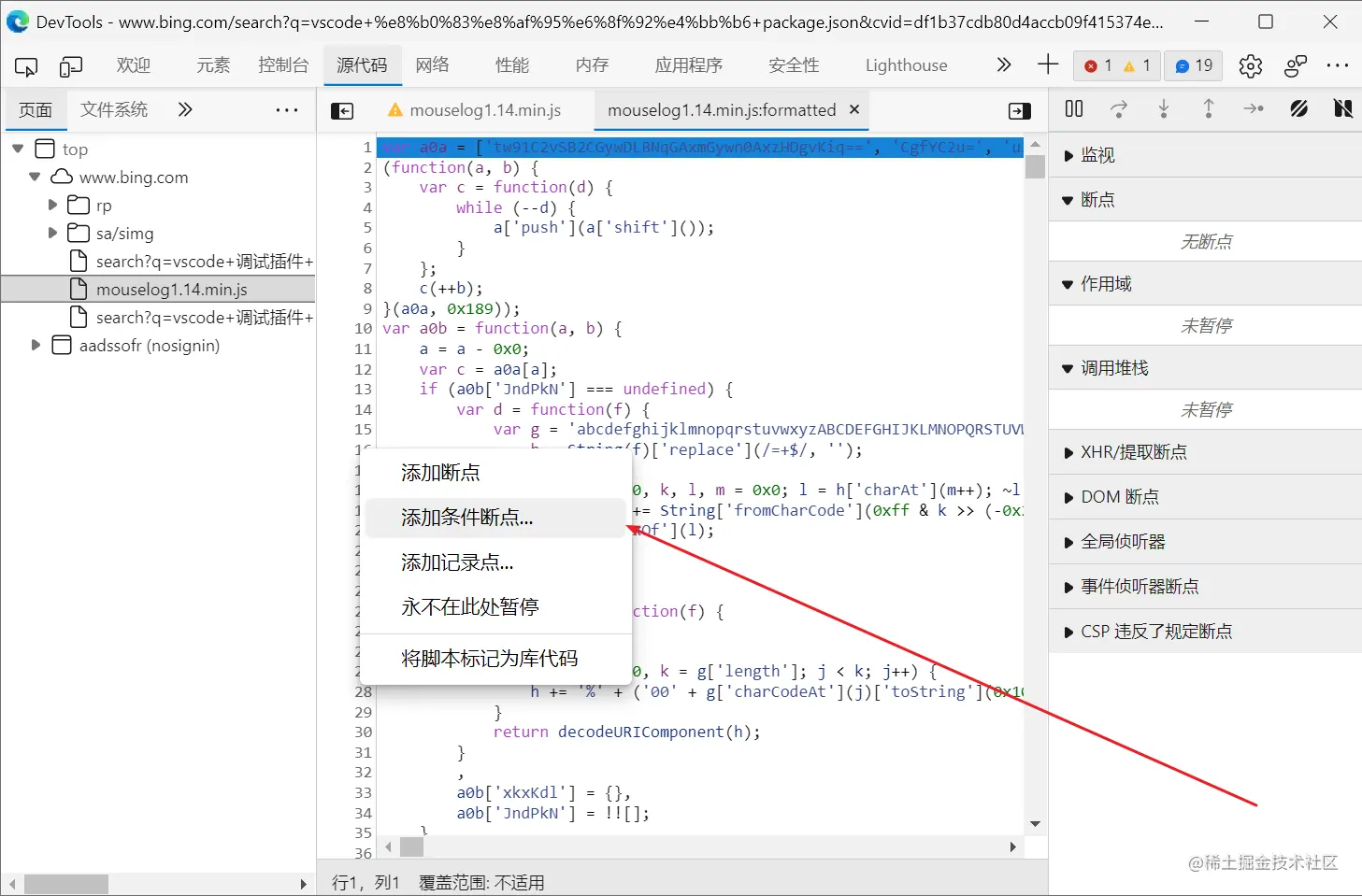Switch to the 控制台 tab

[283, 65]
